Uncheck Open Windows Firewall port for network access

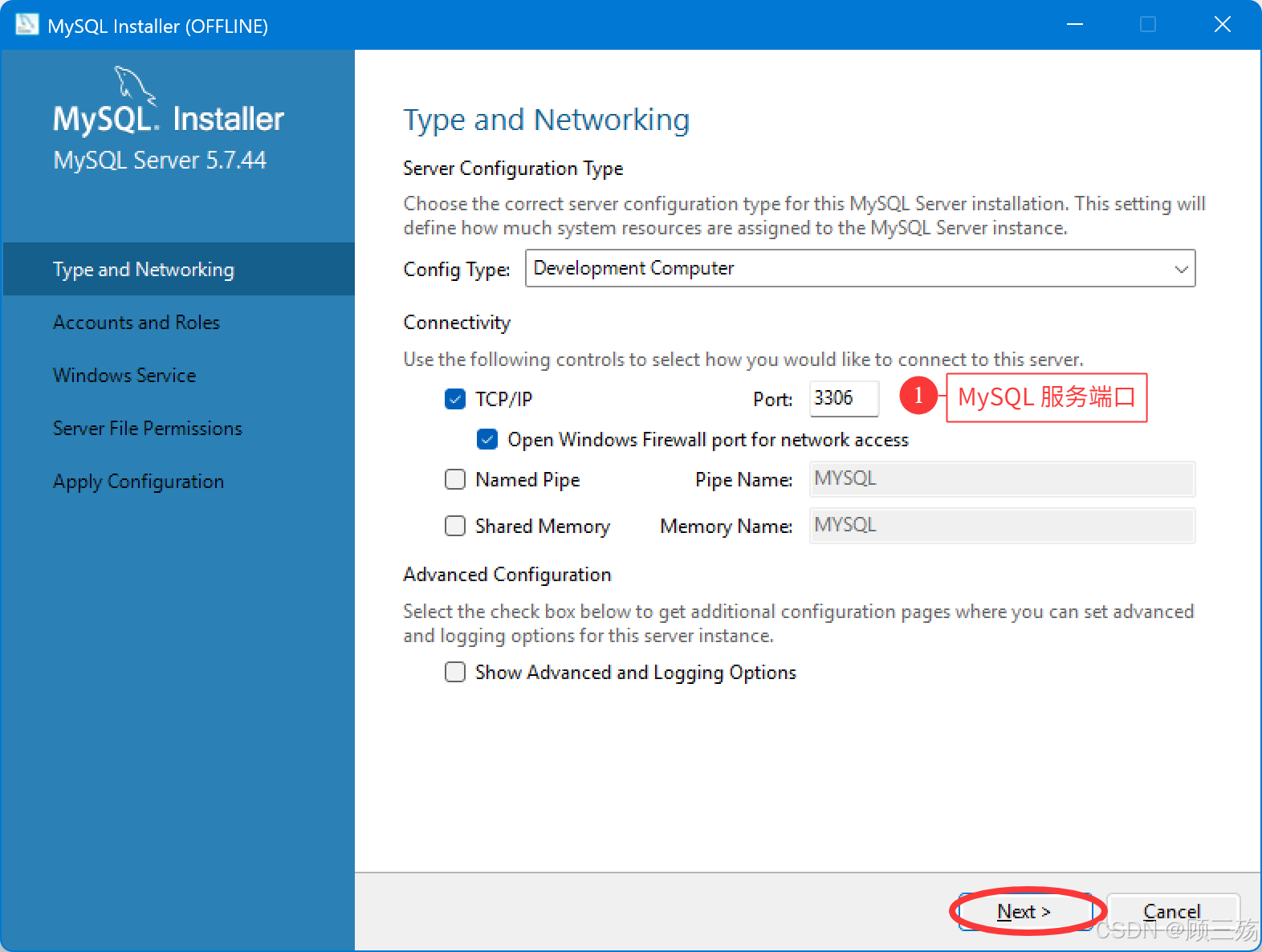[487, 439]
